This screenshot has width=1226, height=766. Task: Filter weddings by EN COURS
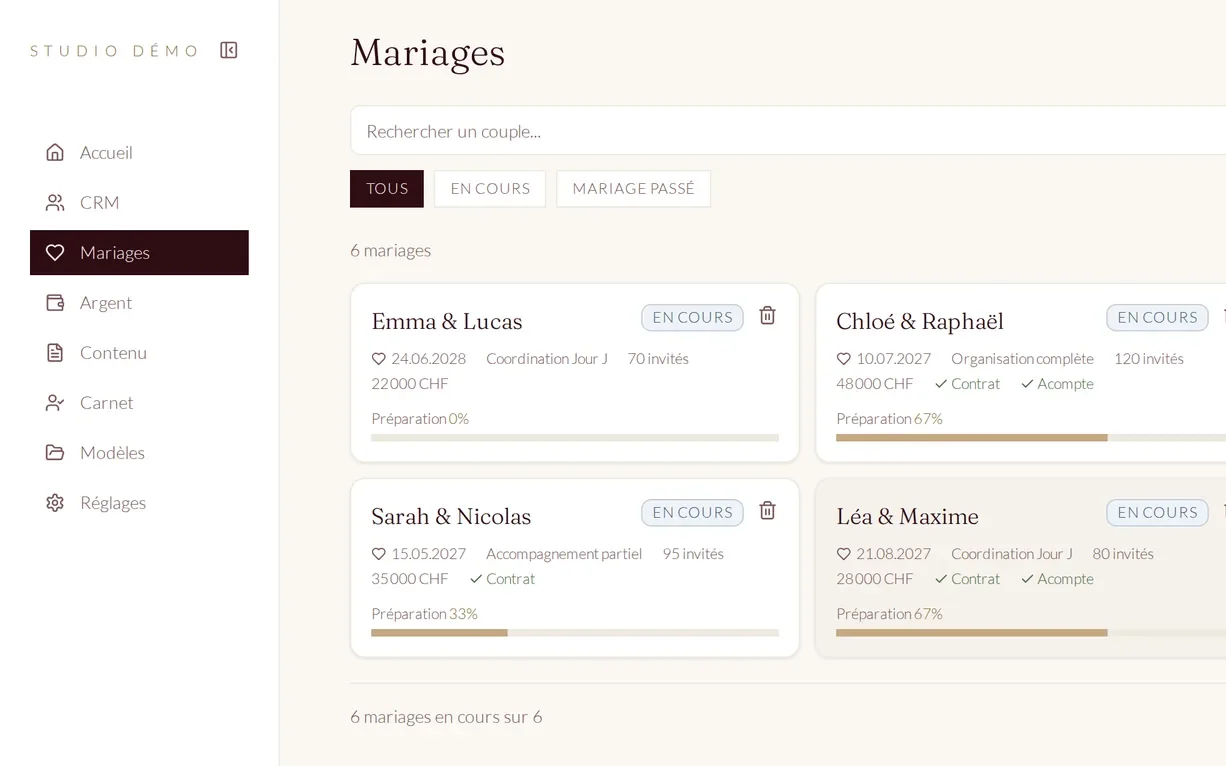pyautogui.click(x=490, y=188)
